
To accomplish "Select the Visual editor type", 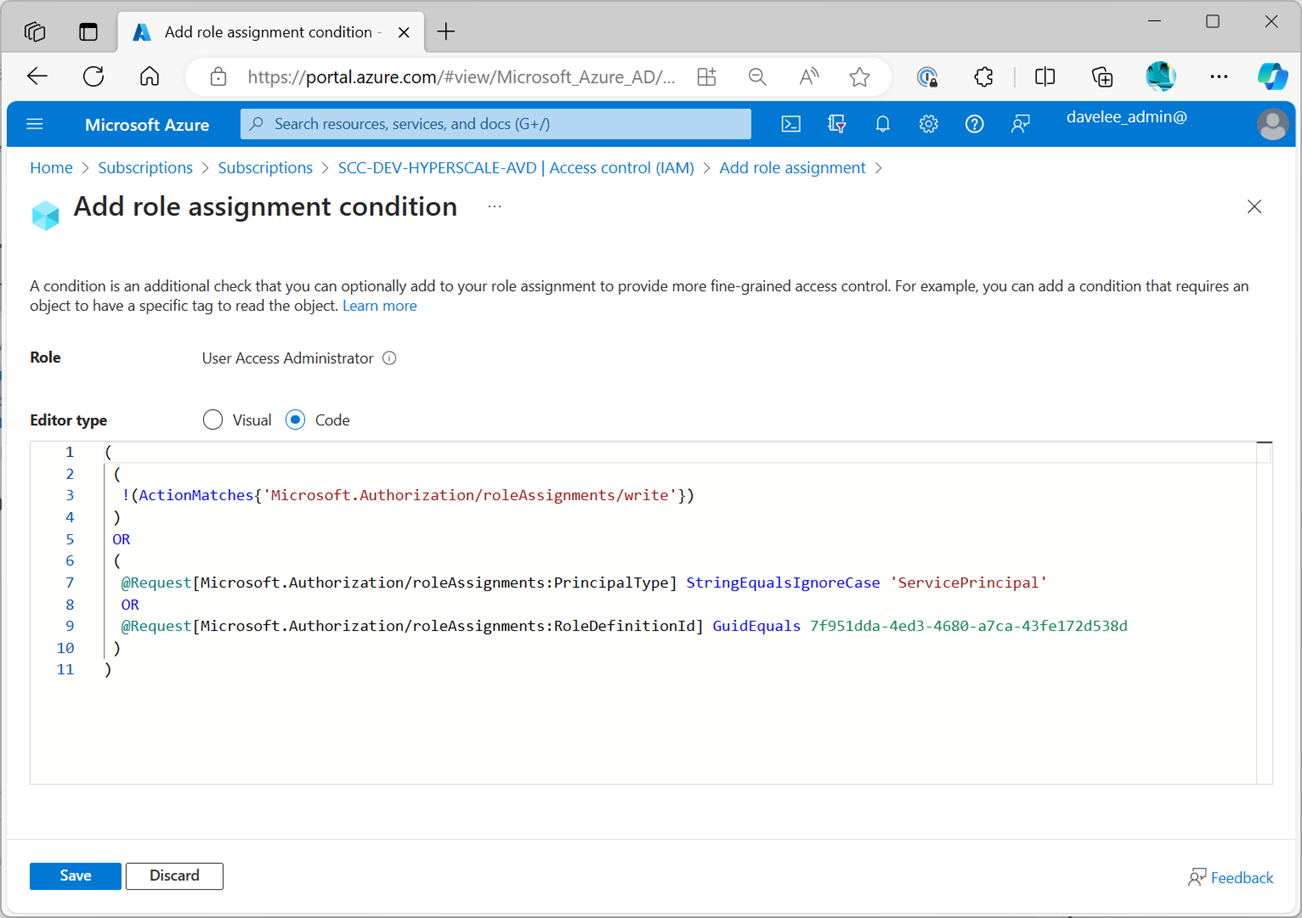I will click(213, 420).
